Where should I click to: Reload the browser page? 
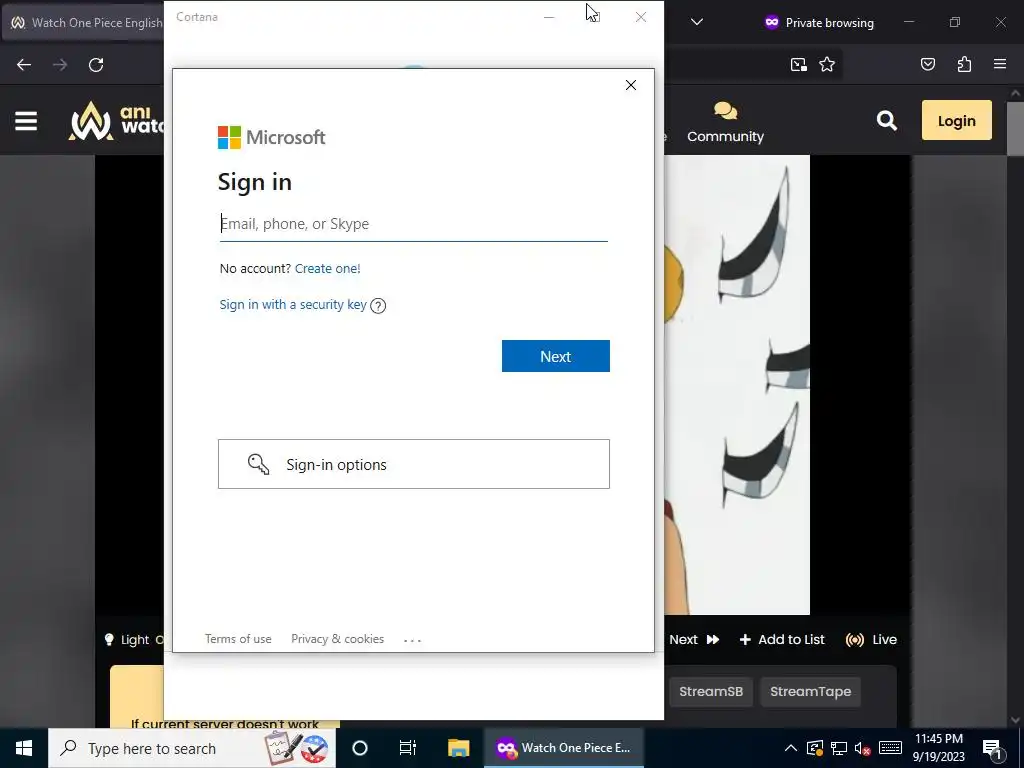click(96, 65)
